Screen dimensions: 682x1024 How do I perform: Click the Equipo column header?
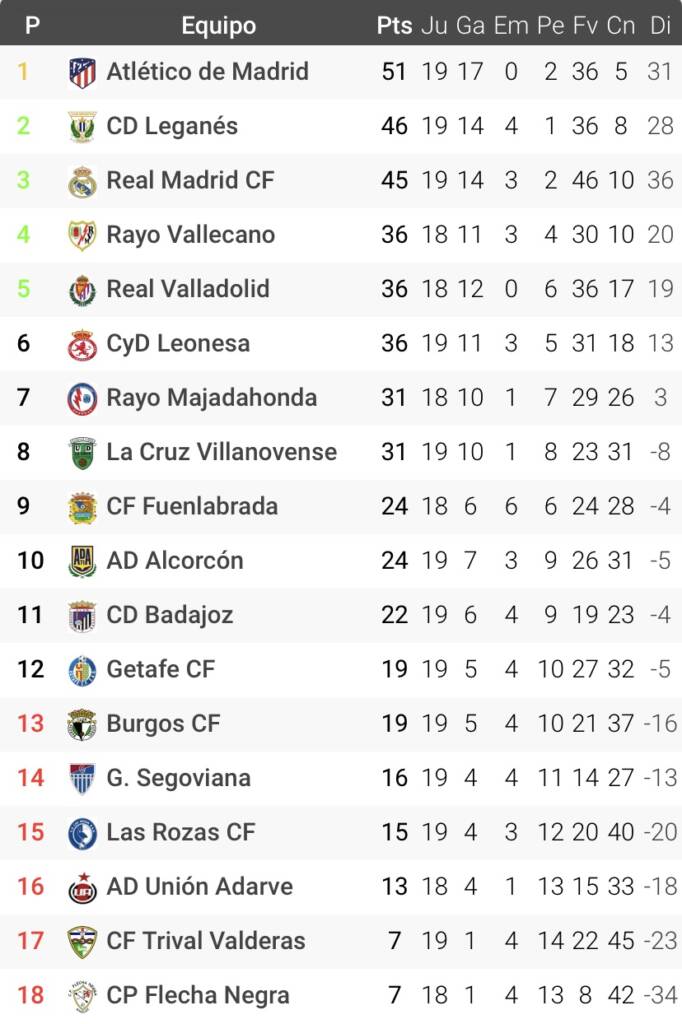(218, 26)
